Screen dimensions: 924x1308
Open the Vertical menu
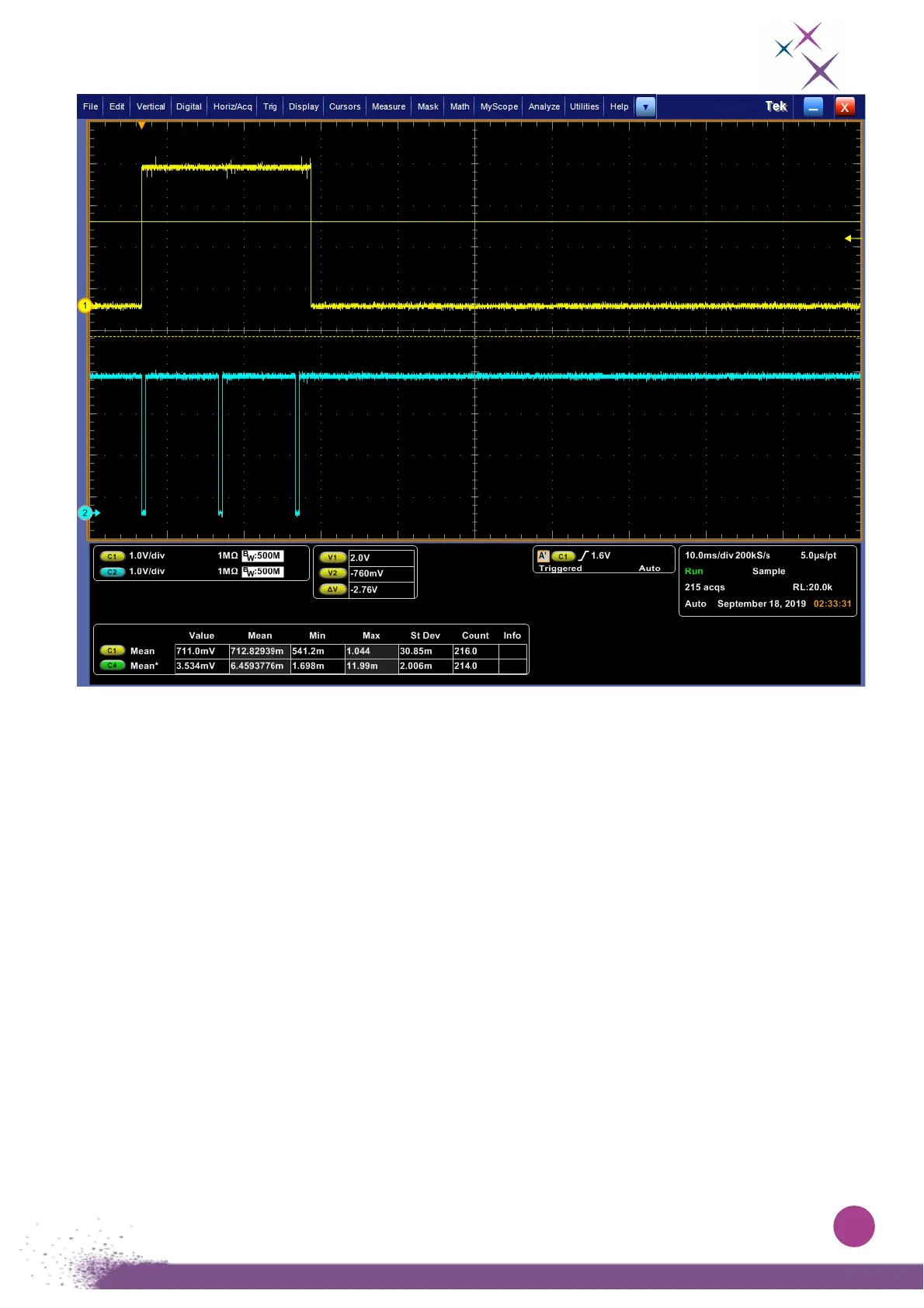pos(151,107)
